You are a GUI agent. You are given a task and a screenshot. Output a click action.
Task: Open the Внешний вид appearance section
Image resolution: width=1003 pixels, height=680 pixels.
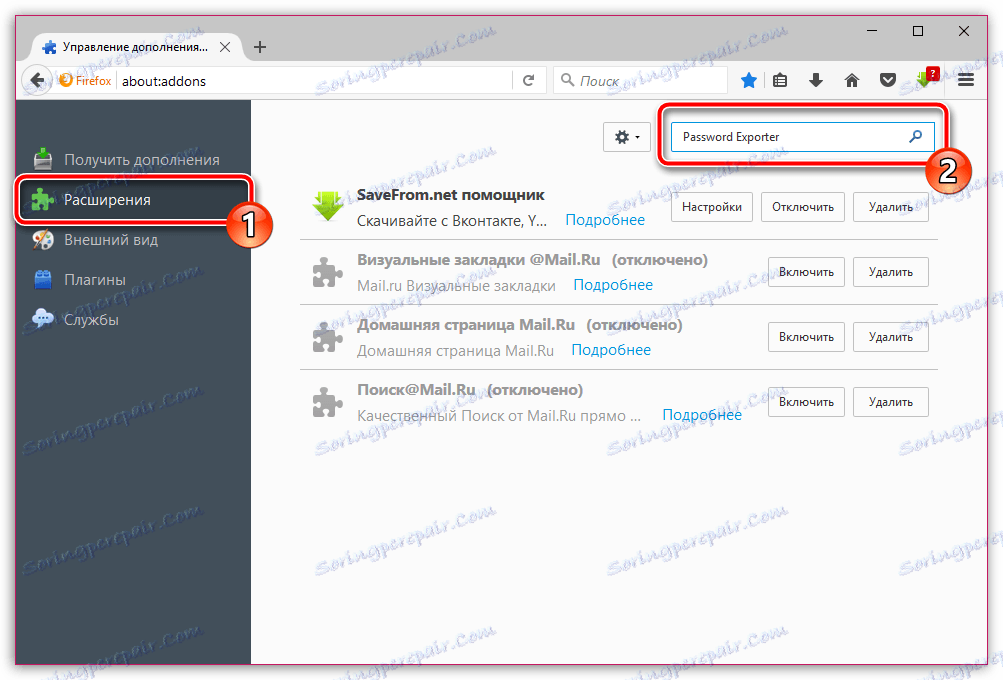pos(110,240)
